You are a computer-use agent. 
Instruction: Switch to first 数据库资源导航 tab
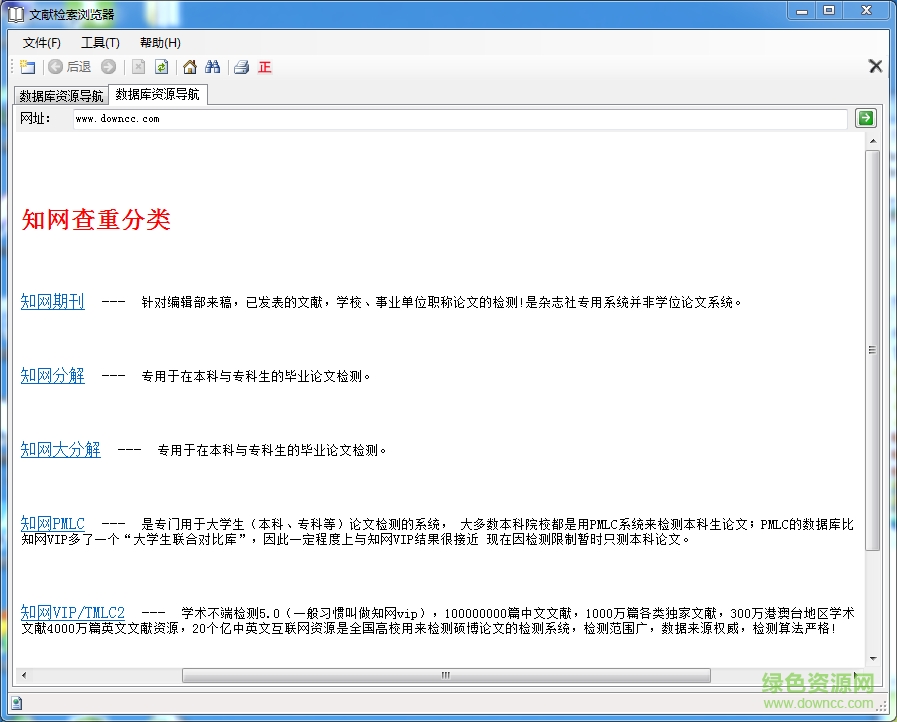(x=61, y=96)
